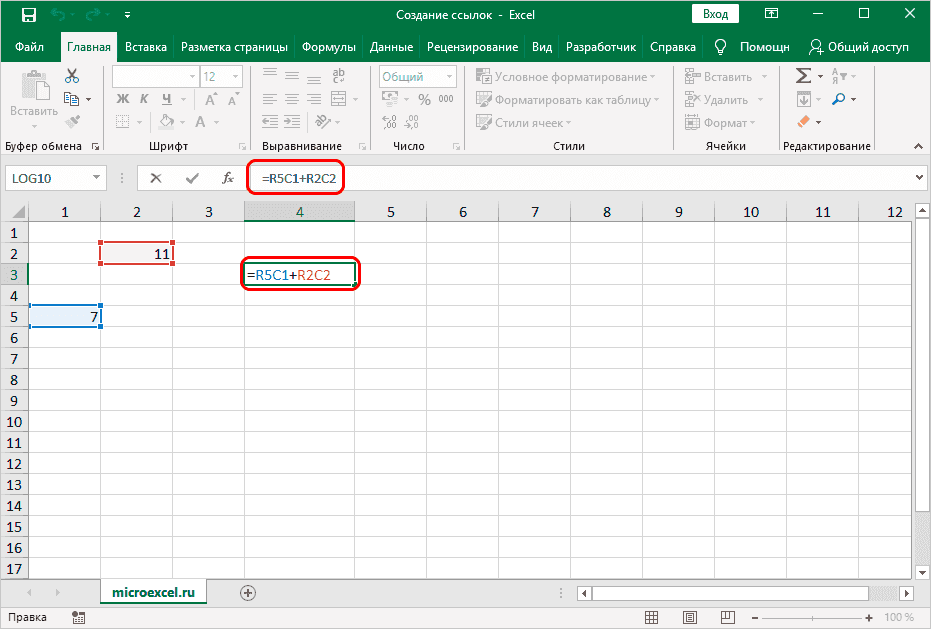Collapse the ribbon

919,146
